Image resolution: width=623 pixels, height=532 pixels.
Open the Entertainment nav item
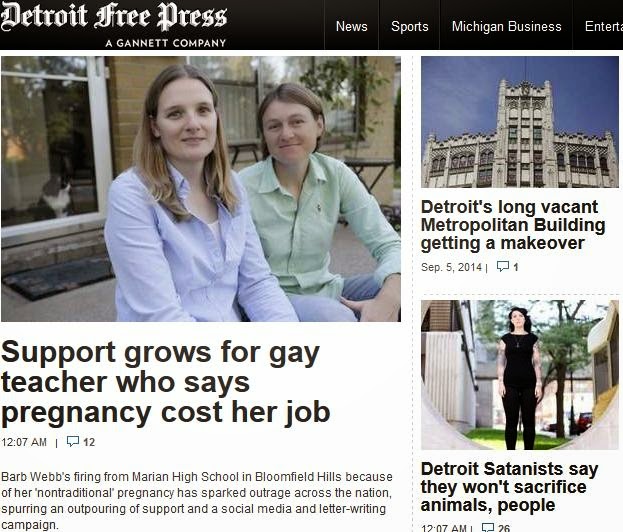click(604, 26)
